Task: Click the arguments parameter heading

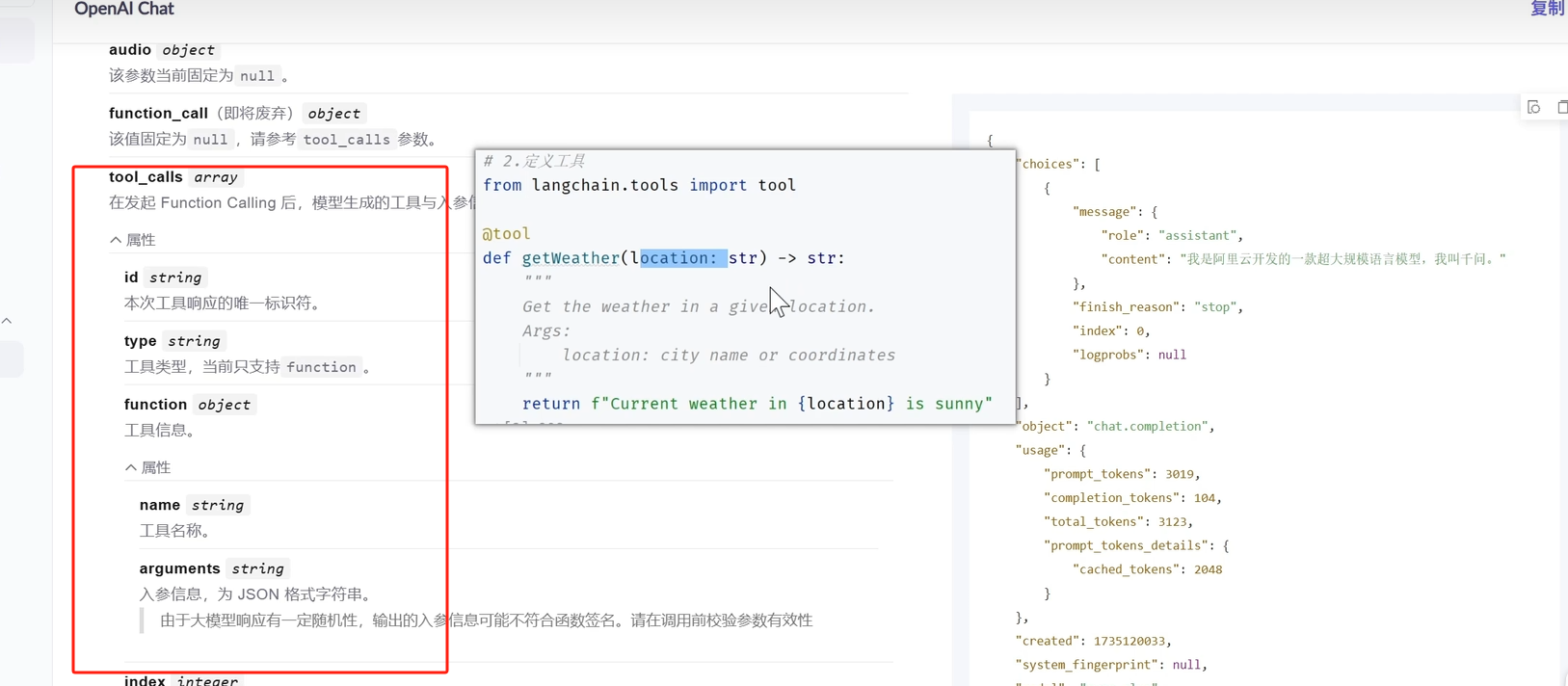Action: tap(180, 568)
